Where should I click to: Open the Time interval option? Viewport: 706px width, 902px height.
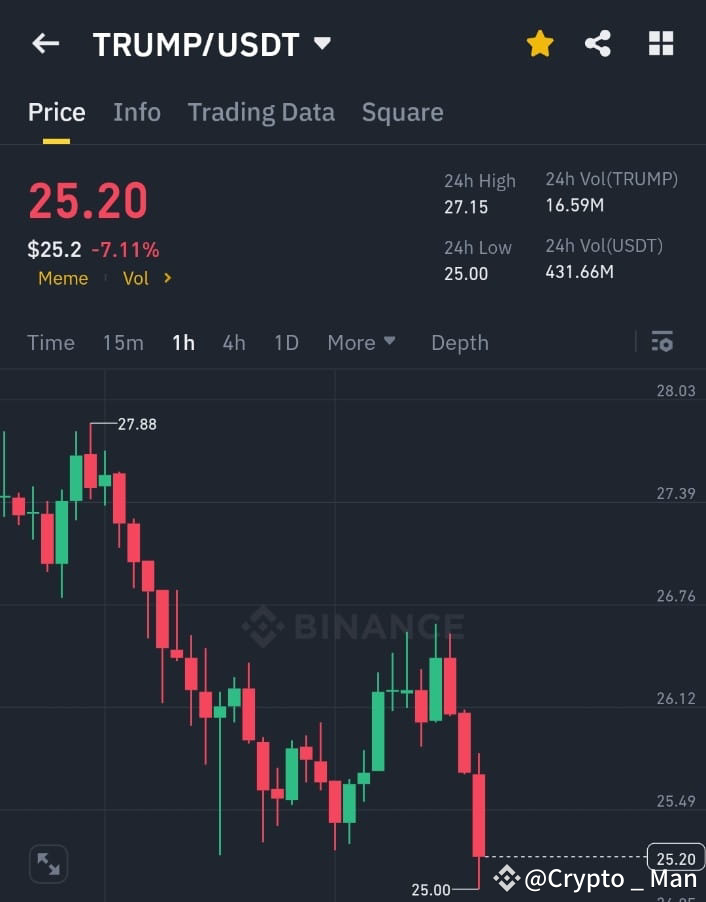(x=50, y=342)
